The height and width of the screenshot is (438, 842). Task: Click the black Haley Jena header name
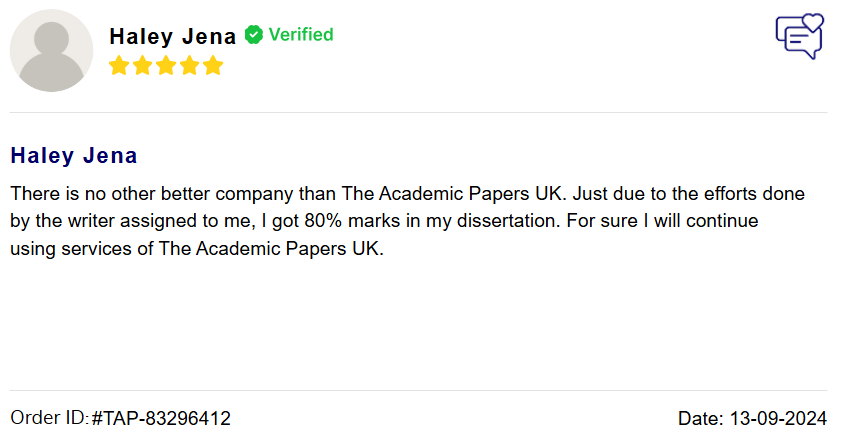[172, 36]
